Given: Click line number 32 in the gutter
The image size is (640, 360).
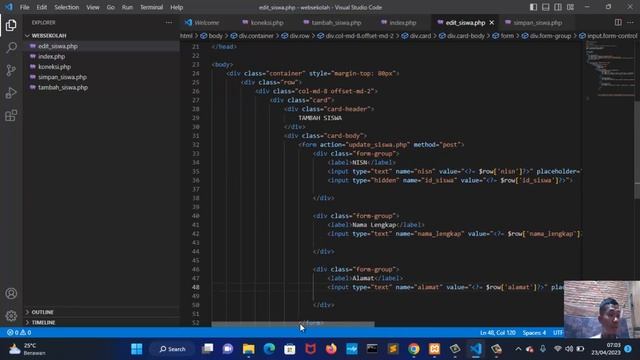Looking at the screenshot, I should (x=196, y=144).
